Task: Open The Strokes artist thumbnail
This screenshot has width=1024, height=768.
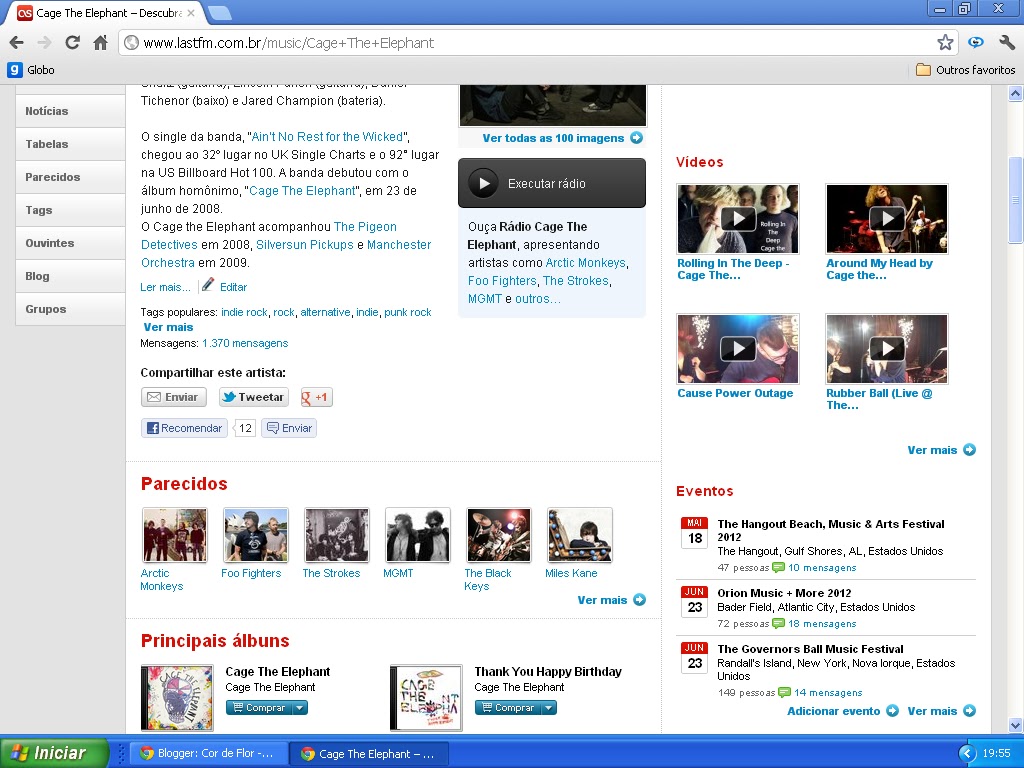Action: pos(336,536)
